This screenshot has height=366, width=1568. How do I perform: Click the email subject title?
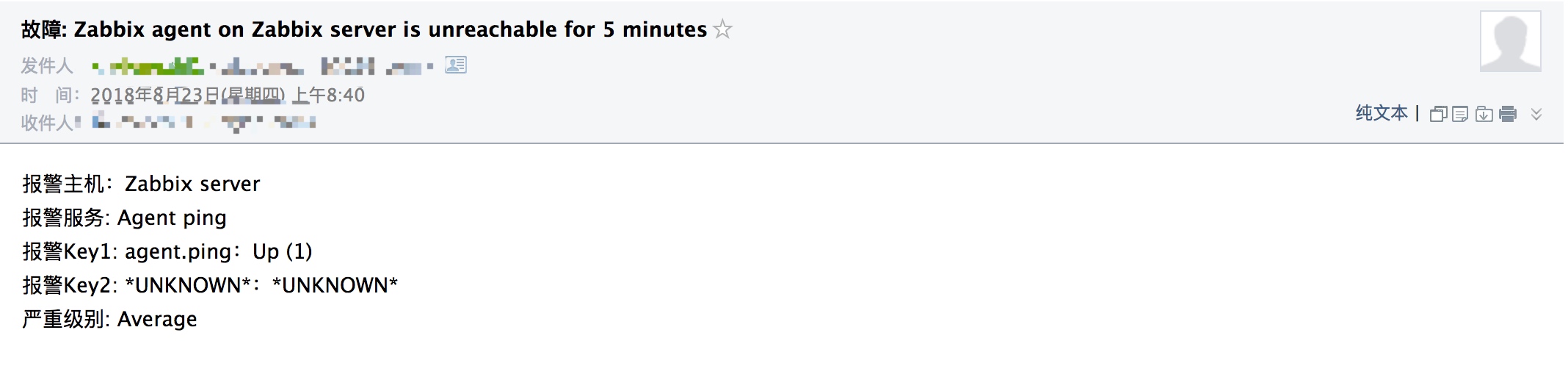click(364, 29)
